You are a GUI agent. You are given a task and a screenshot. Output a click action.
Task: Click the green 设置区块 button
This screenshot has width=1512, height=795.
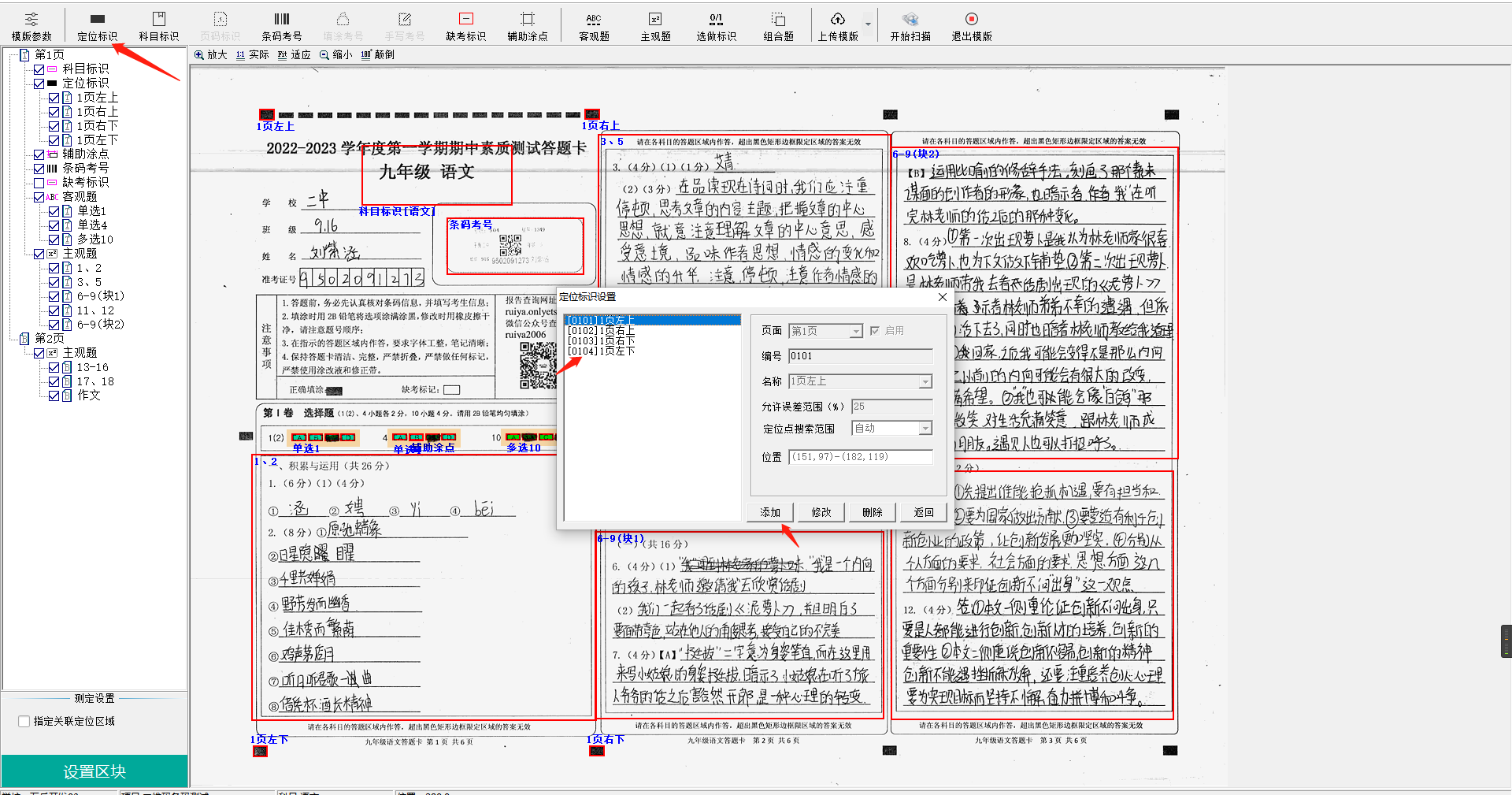pos(94,771)
